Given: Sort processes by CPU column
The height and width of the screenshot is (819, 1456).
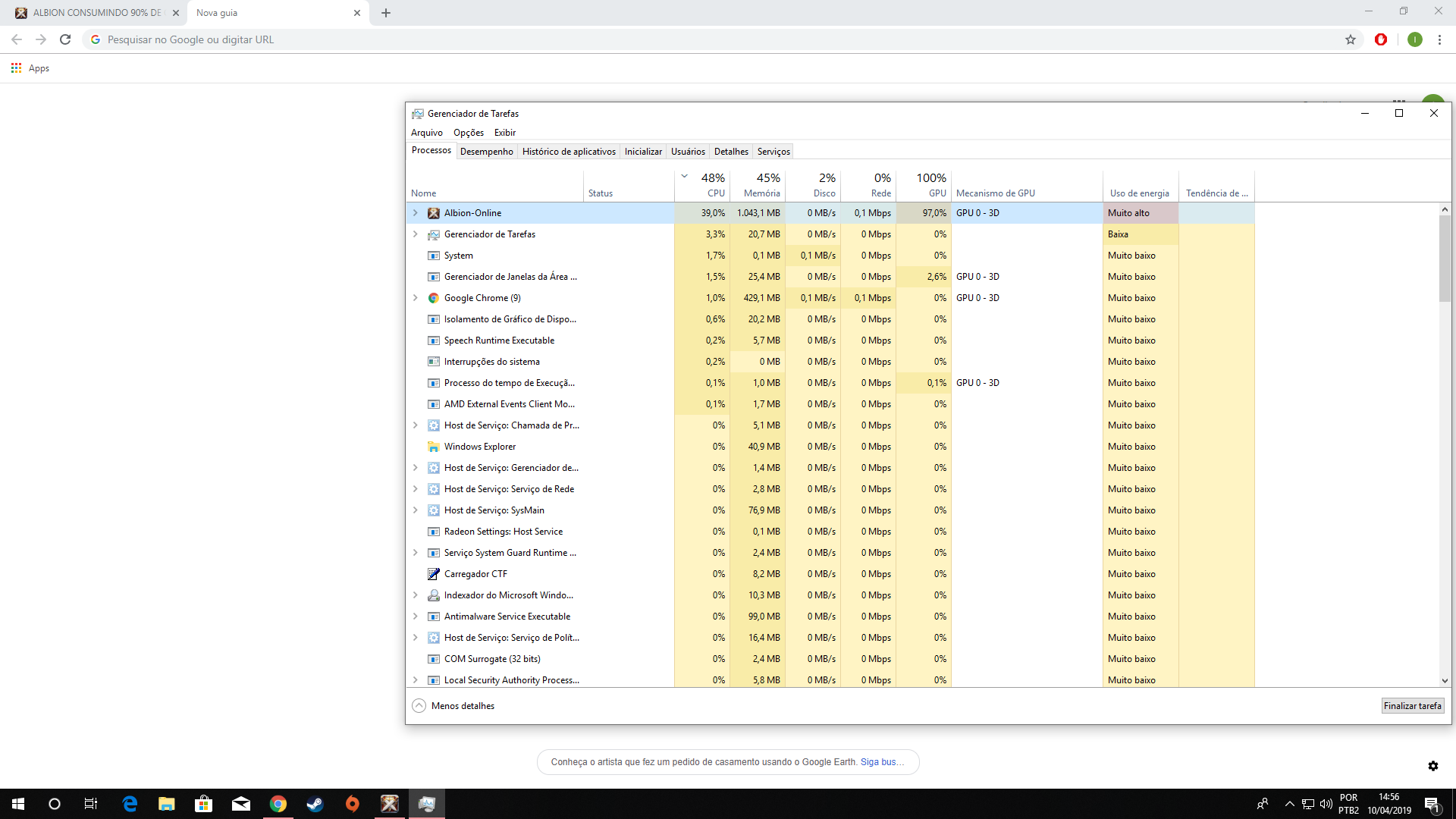Looking at the screenshot, I should pos(702,185).
